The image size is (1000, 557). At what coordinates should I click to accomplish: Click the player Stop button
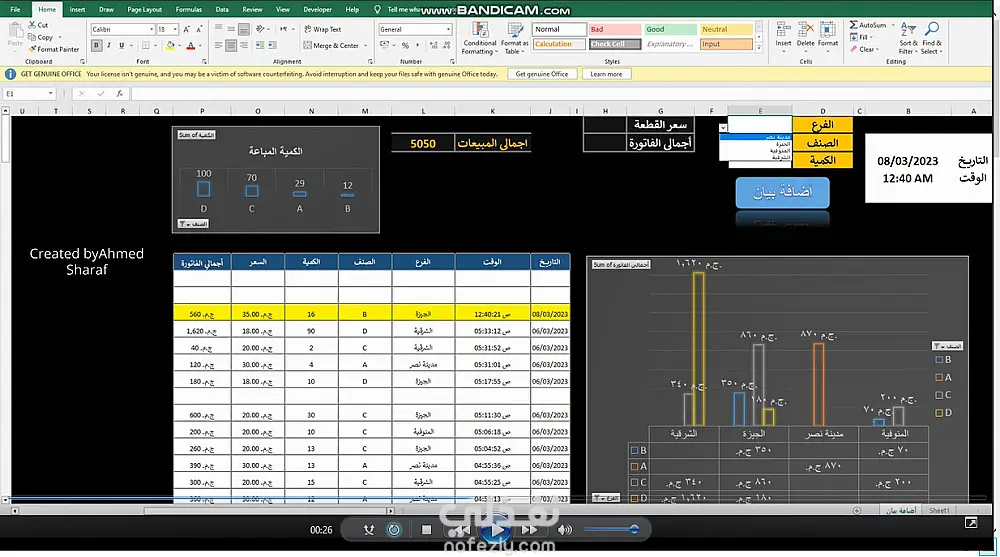point(427,530)
